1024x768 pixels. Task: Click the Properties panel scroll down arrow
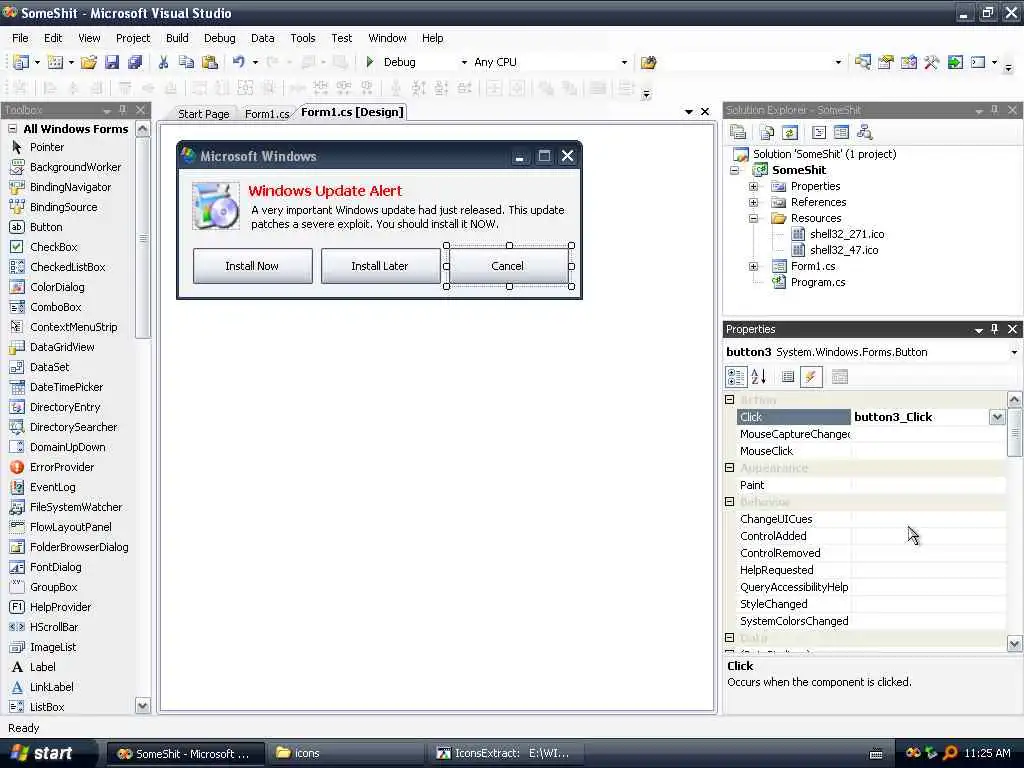1014,644
